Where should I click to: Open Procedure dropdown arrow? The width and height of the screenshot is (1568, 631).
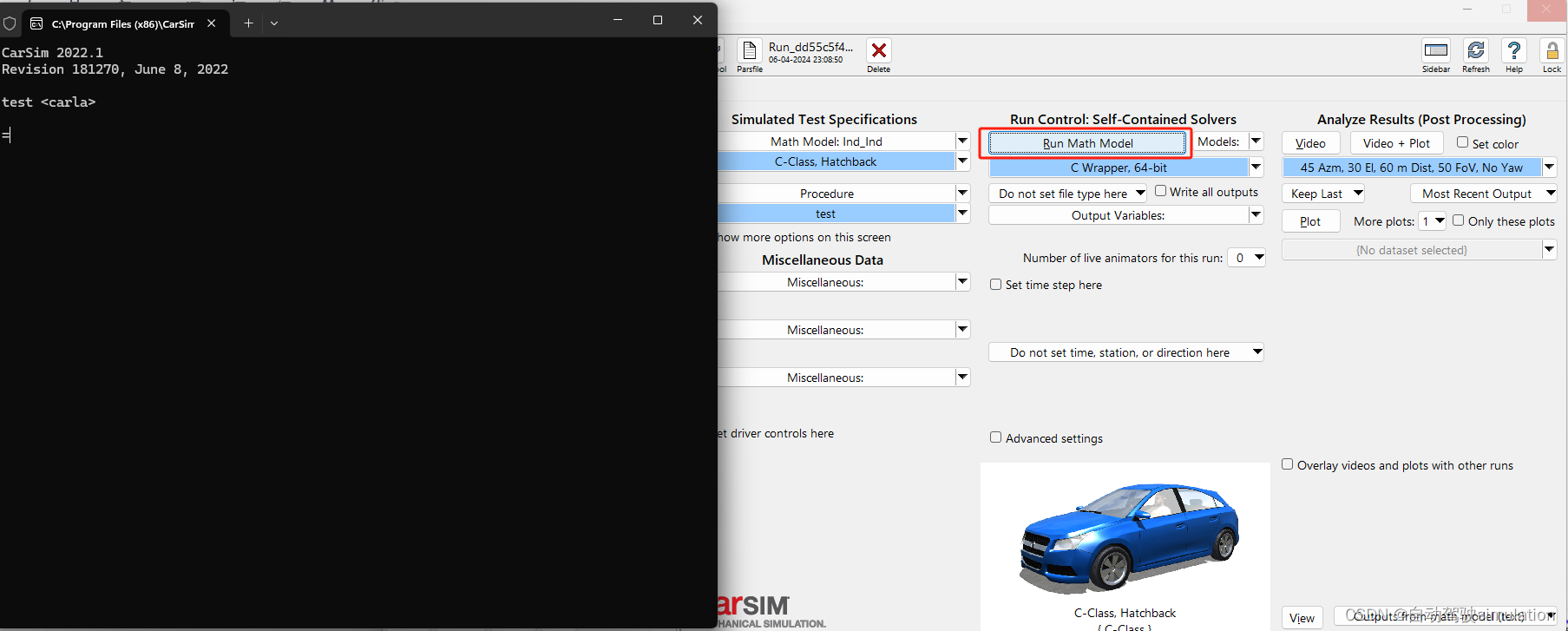[x=962, y=193]
